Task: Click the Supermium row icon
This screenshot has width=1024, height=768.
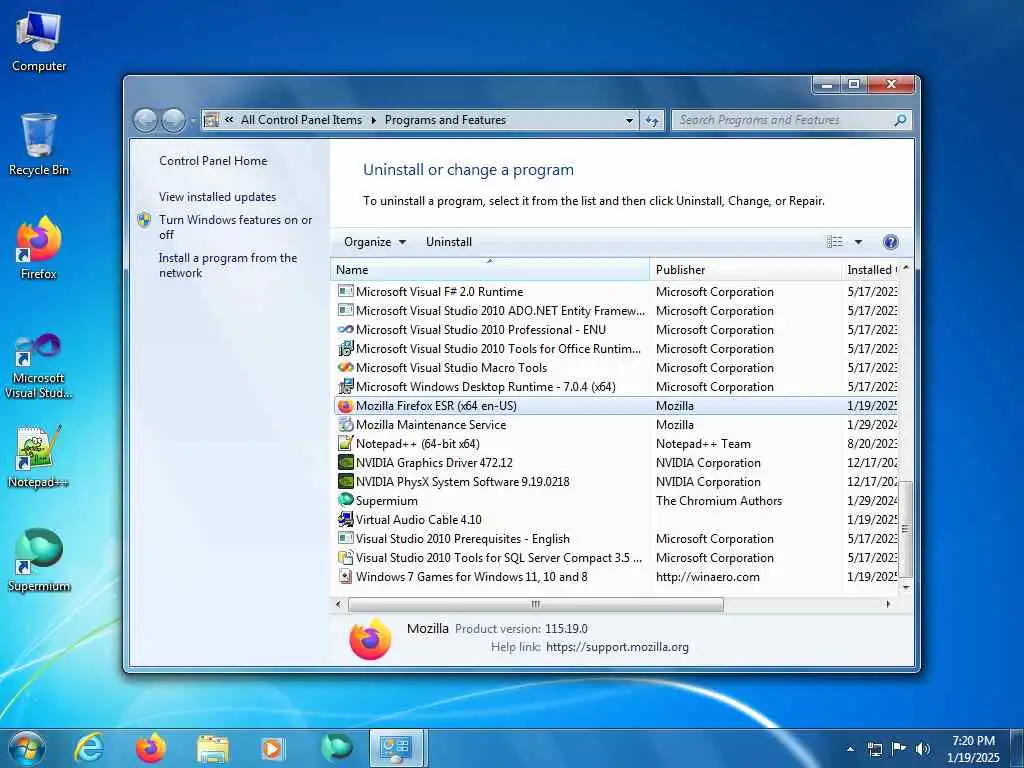Action: click(x=345, y=500)
